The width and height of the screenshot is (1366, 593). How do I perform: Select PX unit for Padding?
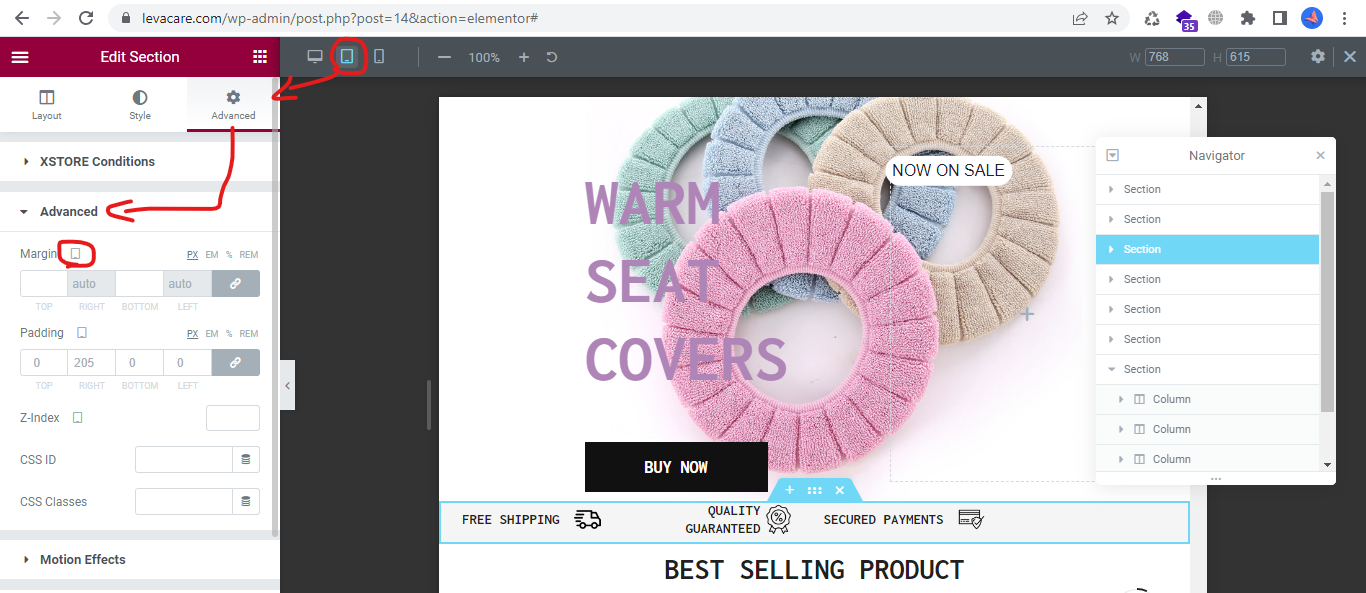pyautogui.click(x=192, y=334)
